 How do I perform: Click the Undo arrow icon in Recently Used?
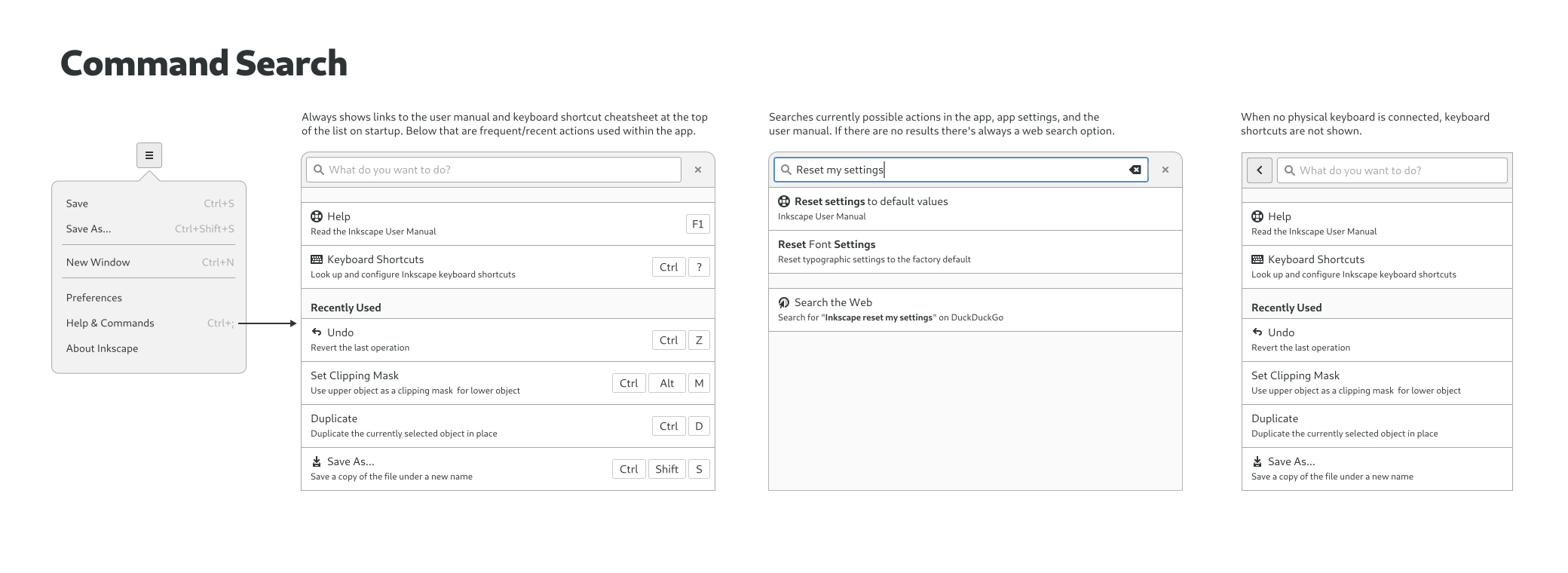[317, 332]
